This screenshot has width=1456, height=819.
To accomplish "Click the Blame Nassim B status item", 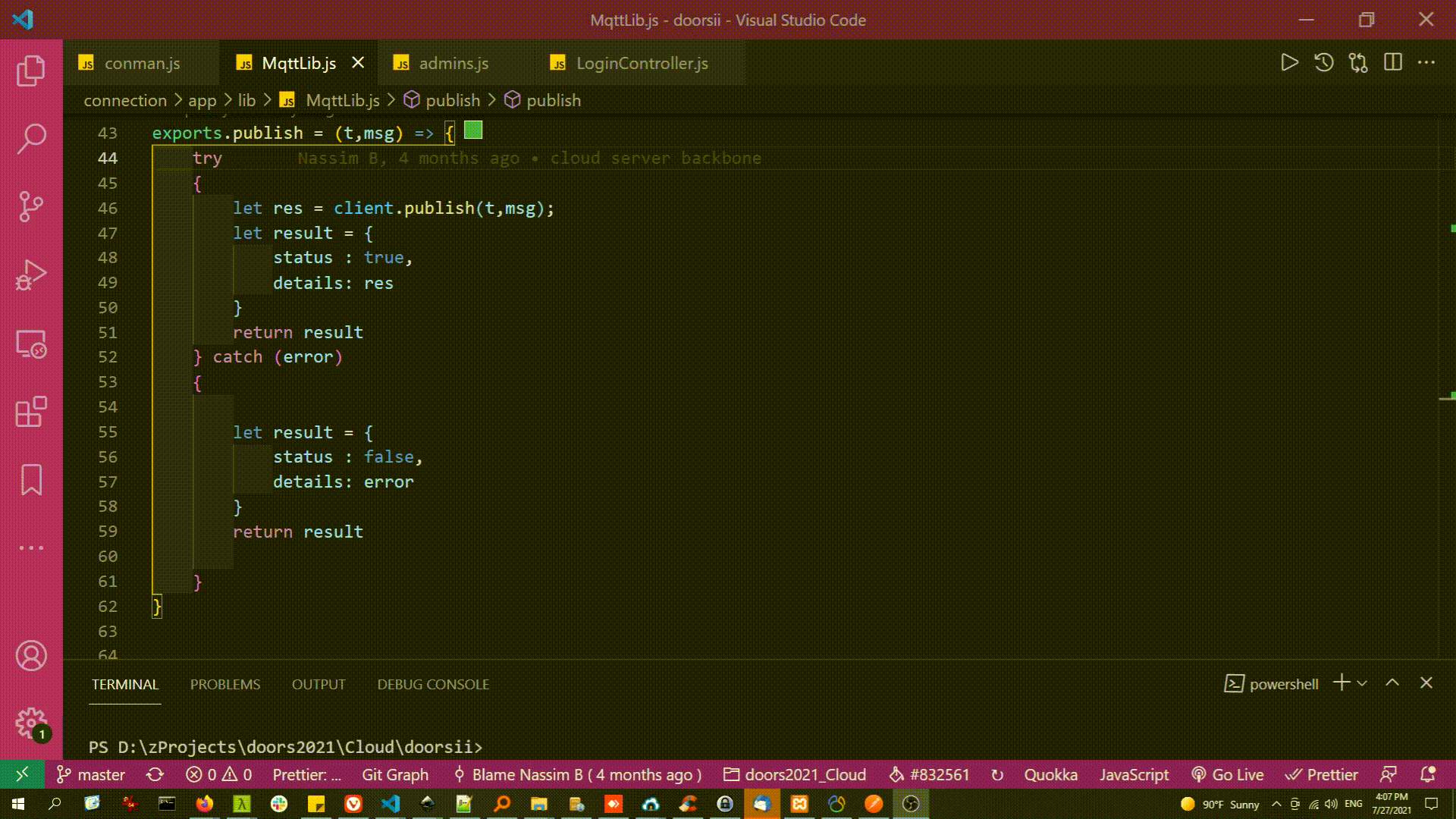I will 586,774.
